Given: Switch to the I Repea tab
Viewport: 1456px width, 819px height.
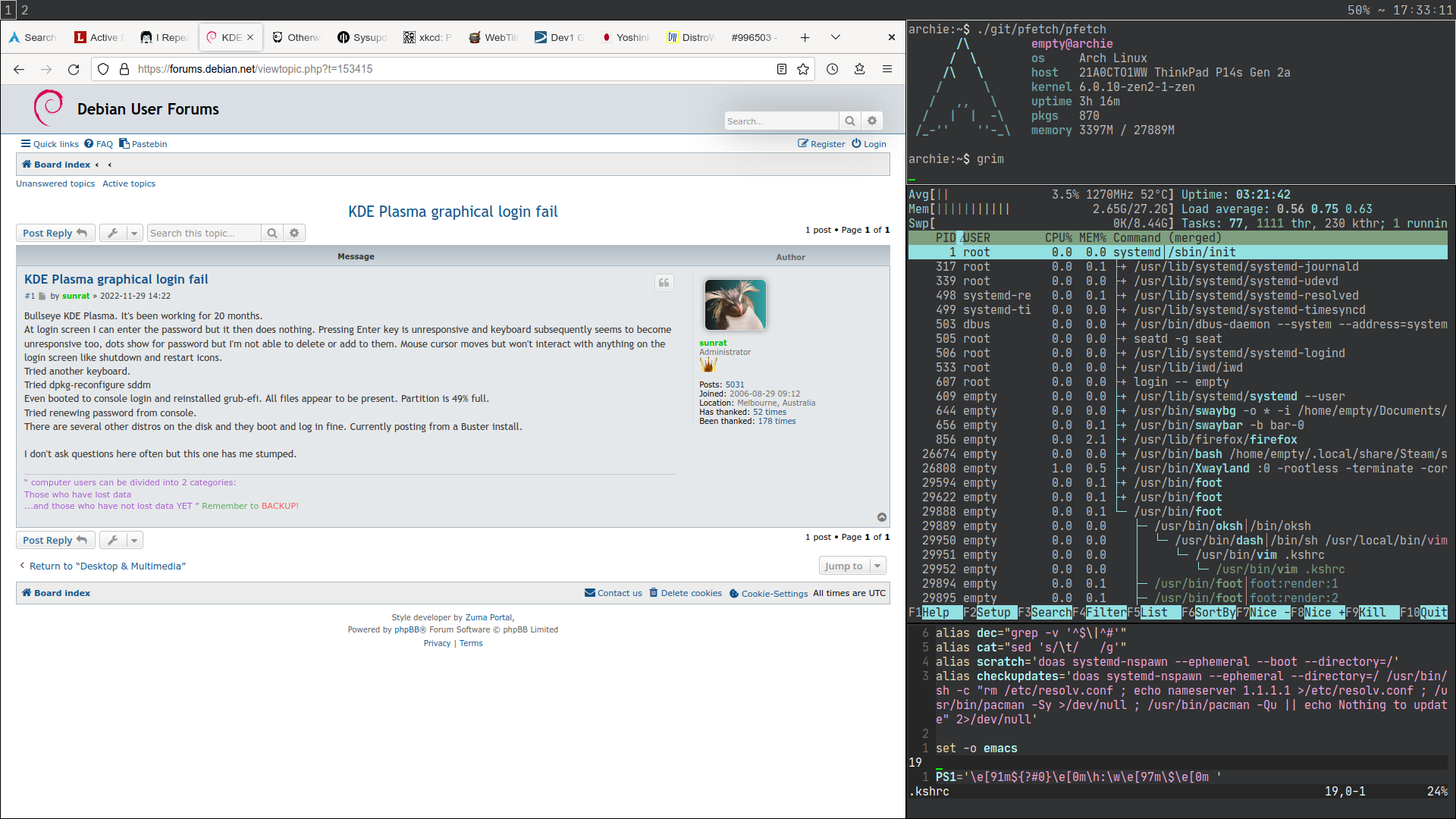Looking at the screenshot, I should click(165, 37).
